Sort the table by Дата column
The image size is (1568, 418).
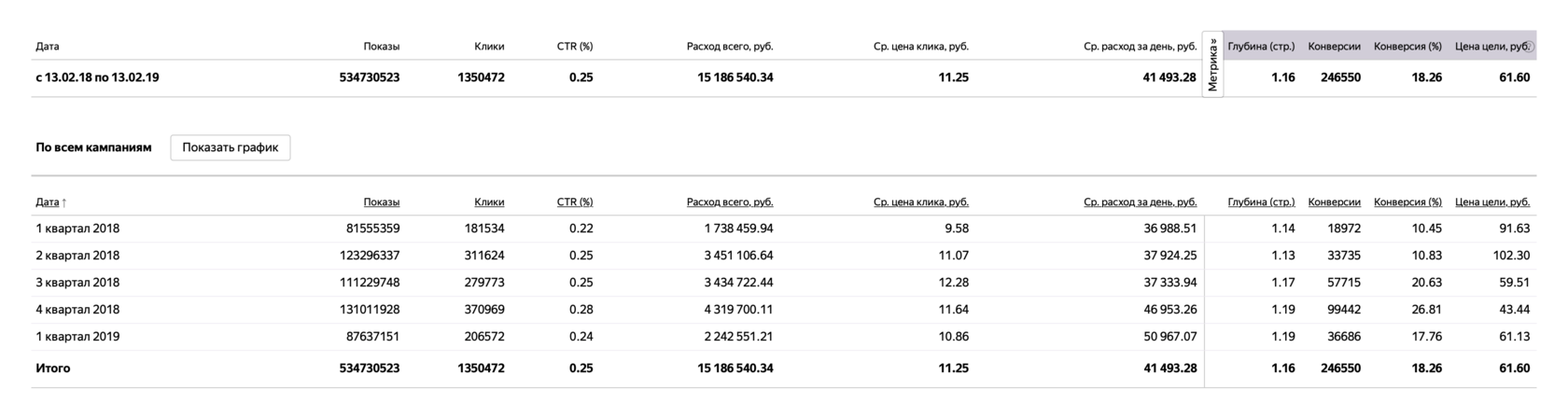coord(48,202)
